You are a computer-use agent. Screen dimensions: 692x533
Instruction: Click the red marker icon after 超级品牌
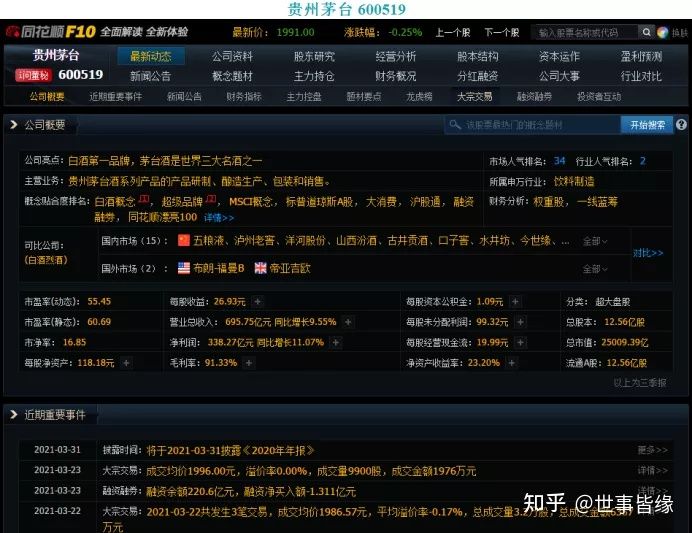tap(211, 199)
